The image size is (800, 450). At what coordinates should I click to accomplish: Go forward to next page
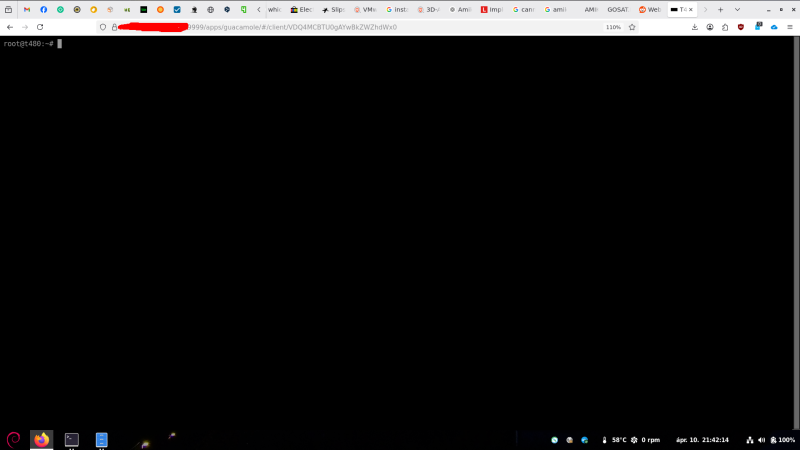[25, 27]
